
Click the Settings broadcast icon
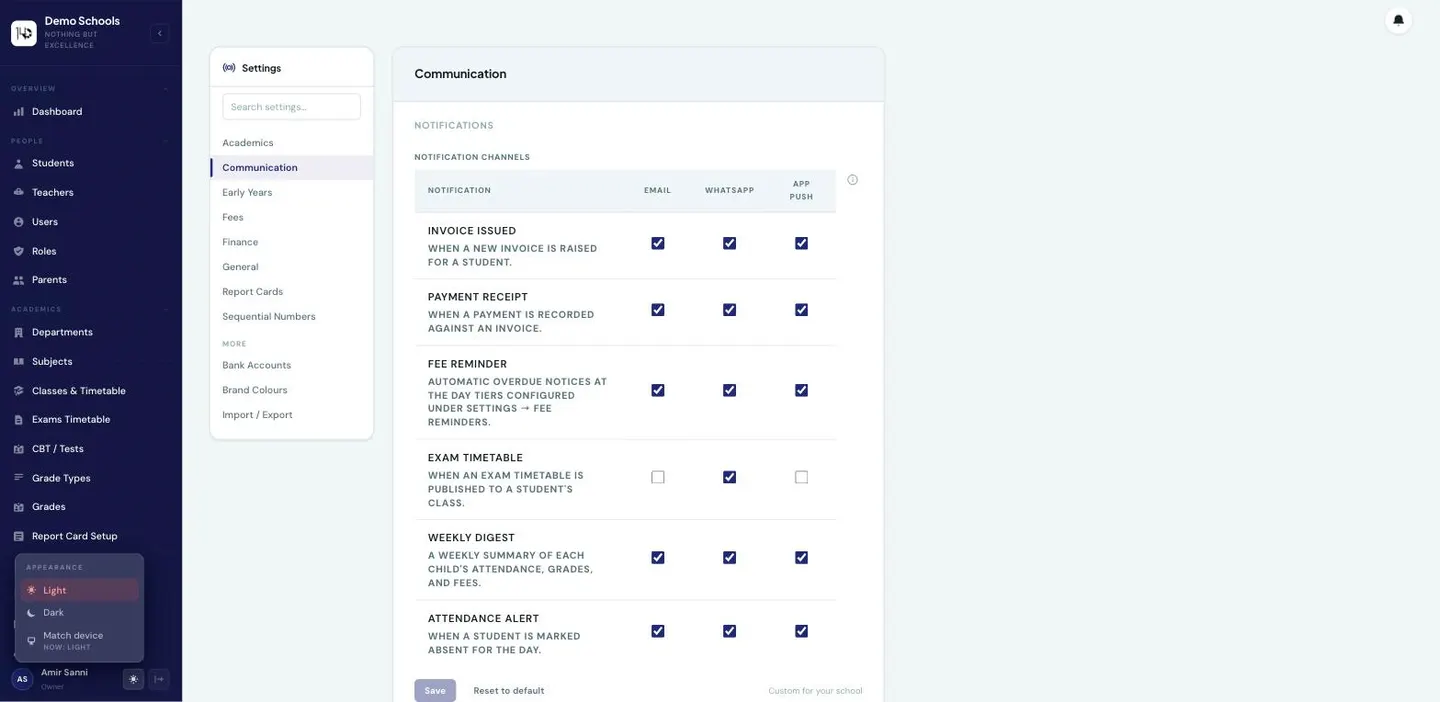coord(229,68)
